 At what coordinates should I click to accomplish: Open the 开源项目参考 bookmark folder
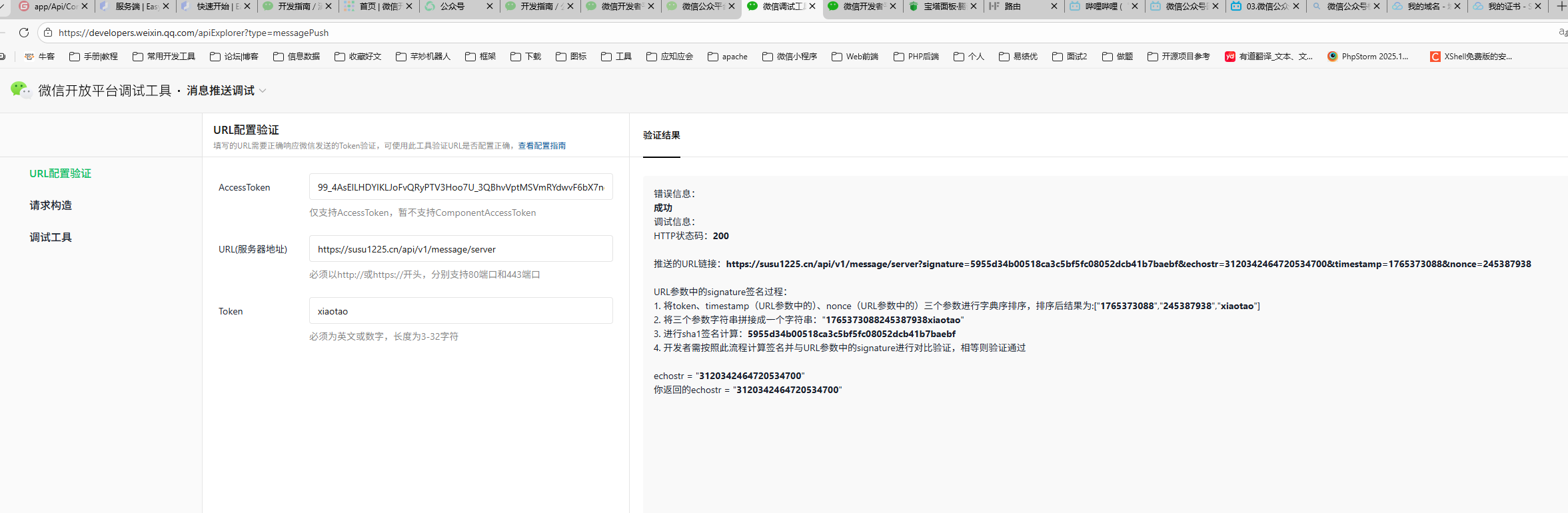click(1179, 57)
